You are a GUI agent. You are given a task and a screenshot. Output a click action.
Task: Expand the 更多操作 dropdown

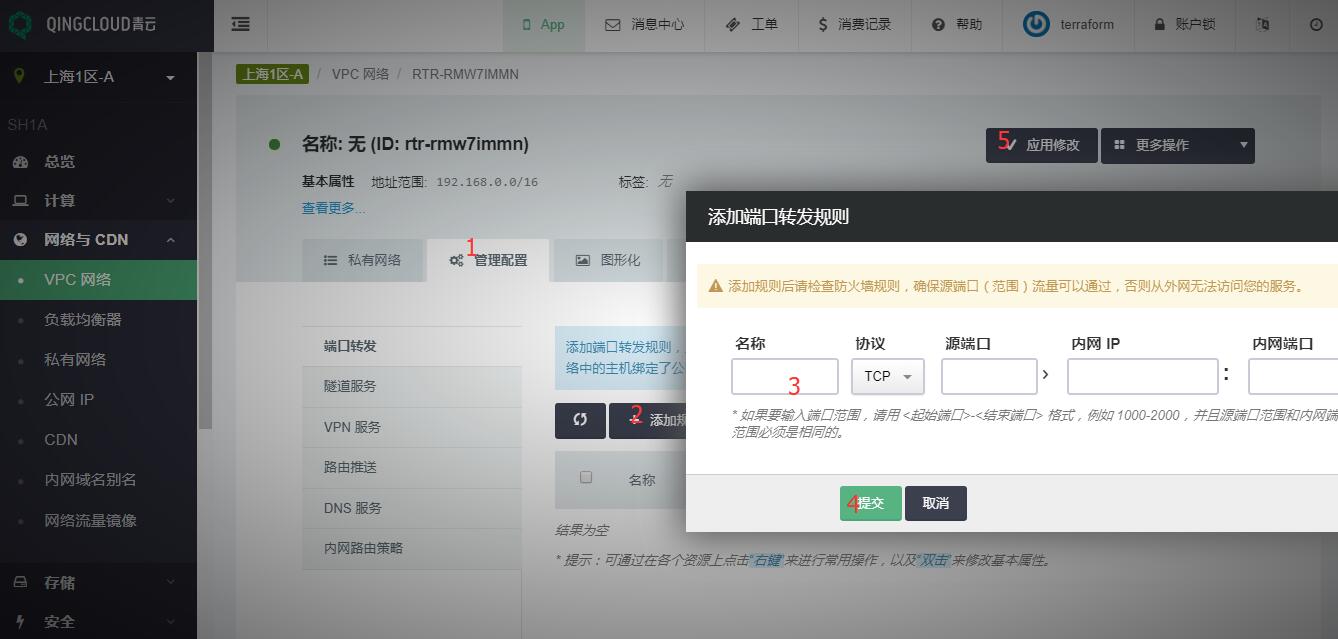point(1177,145)
